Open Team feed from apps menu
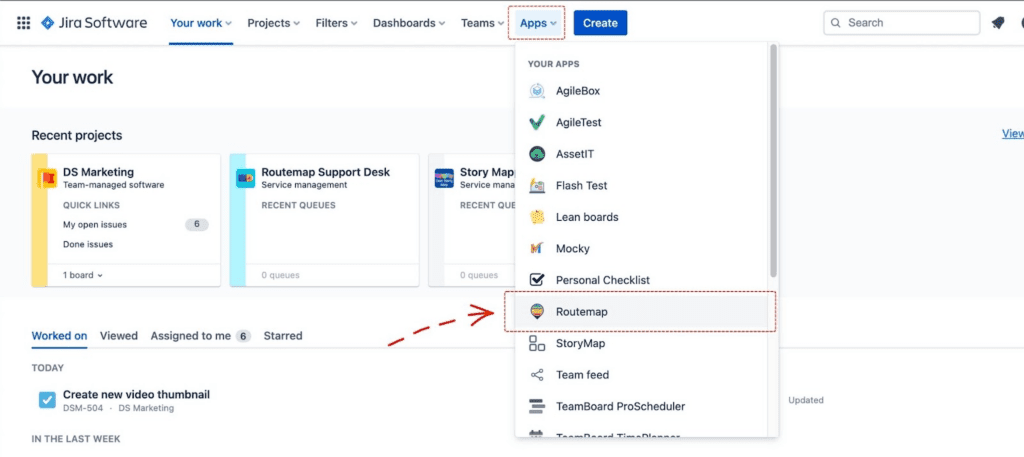1024x457 pixels. (x=640, y=375)
